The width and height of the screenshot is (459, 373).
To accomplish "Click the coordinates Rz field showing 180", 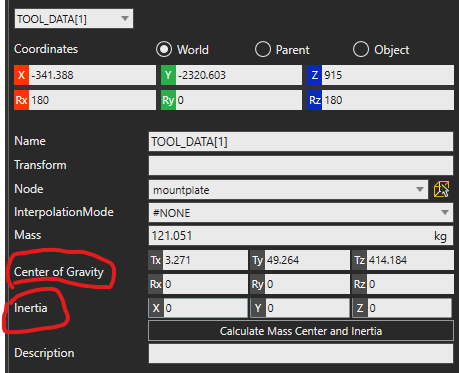I will pos(388,100).
